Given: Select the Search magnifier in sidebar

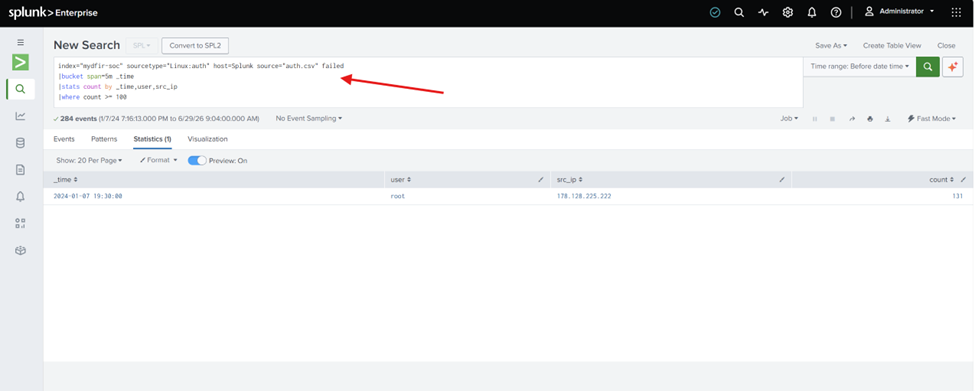Looking at the screenshot, I should 21,89.
